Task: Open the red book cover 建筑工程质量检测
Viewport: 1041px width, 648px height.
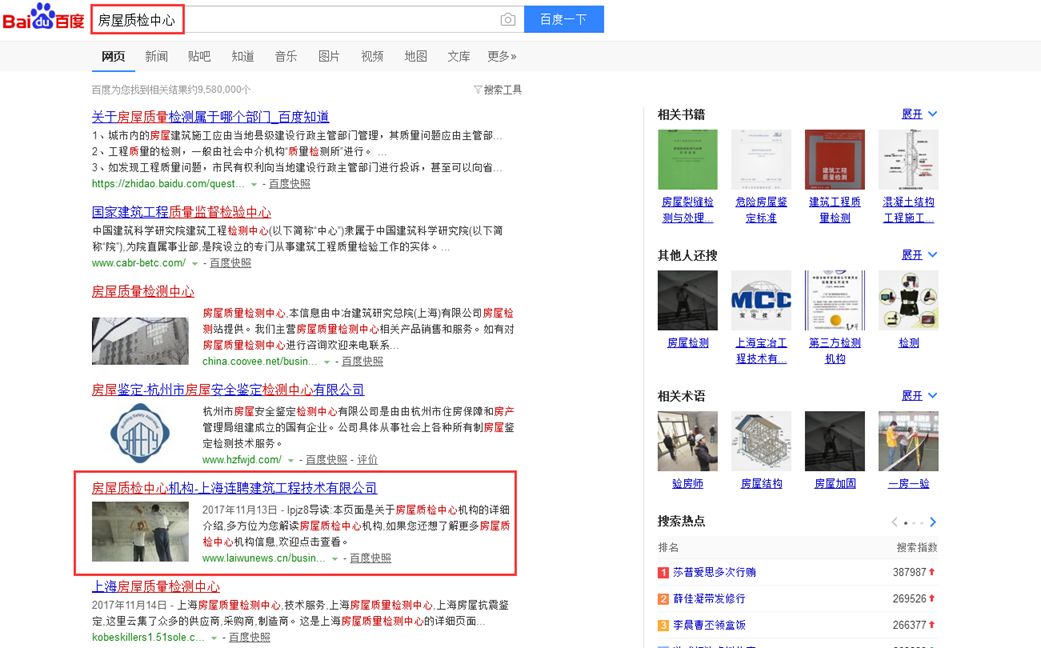Action: pyautogui.click(x=835, y=160)
